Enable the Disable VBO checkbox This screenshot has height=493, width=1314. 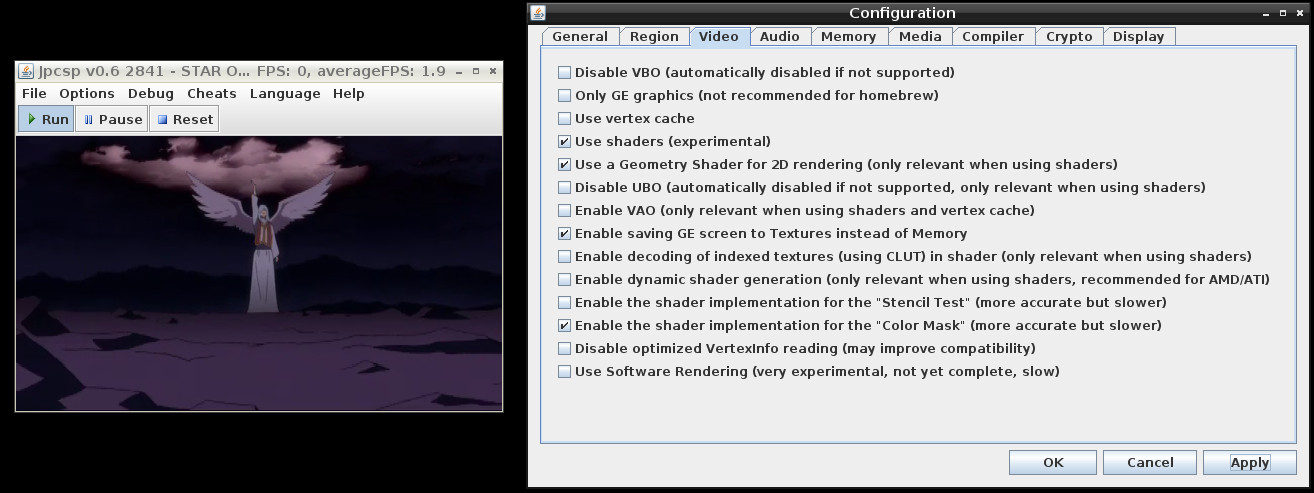(x=565, y=72)
